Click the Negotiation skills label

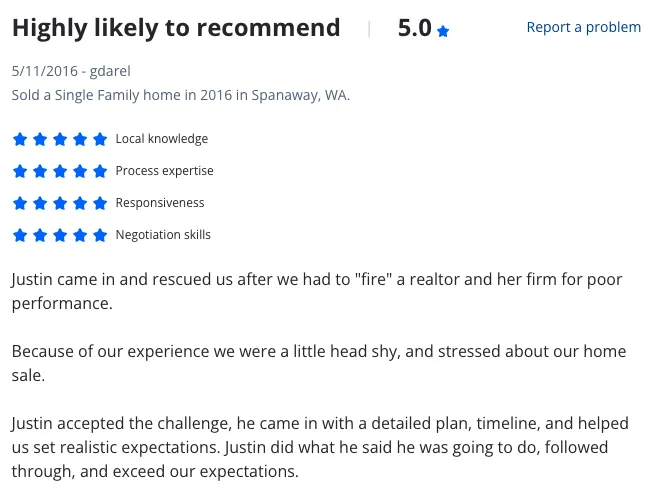pyautogui.click(x=163, y=235)
